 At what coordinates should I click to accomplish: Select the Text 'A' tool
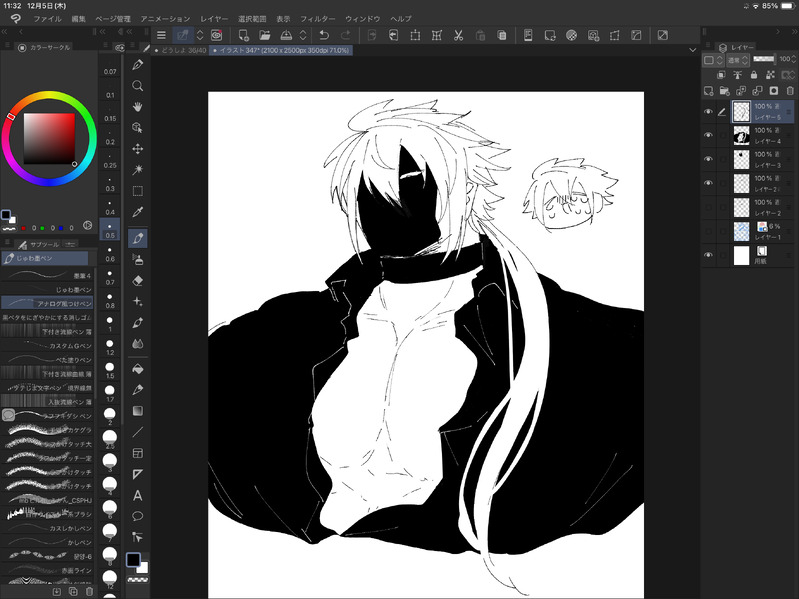pos(138,495)
